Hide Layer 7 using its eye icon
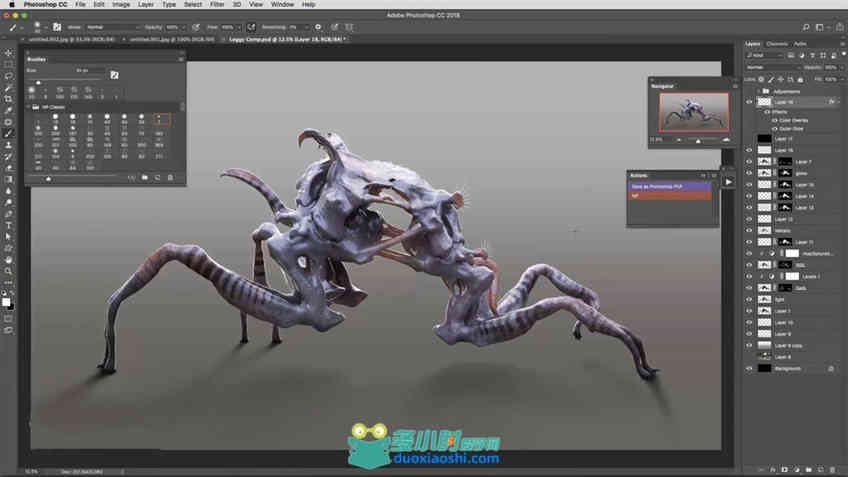 point(749,162)
